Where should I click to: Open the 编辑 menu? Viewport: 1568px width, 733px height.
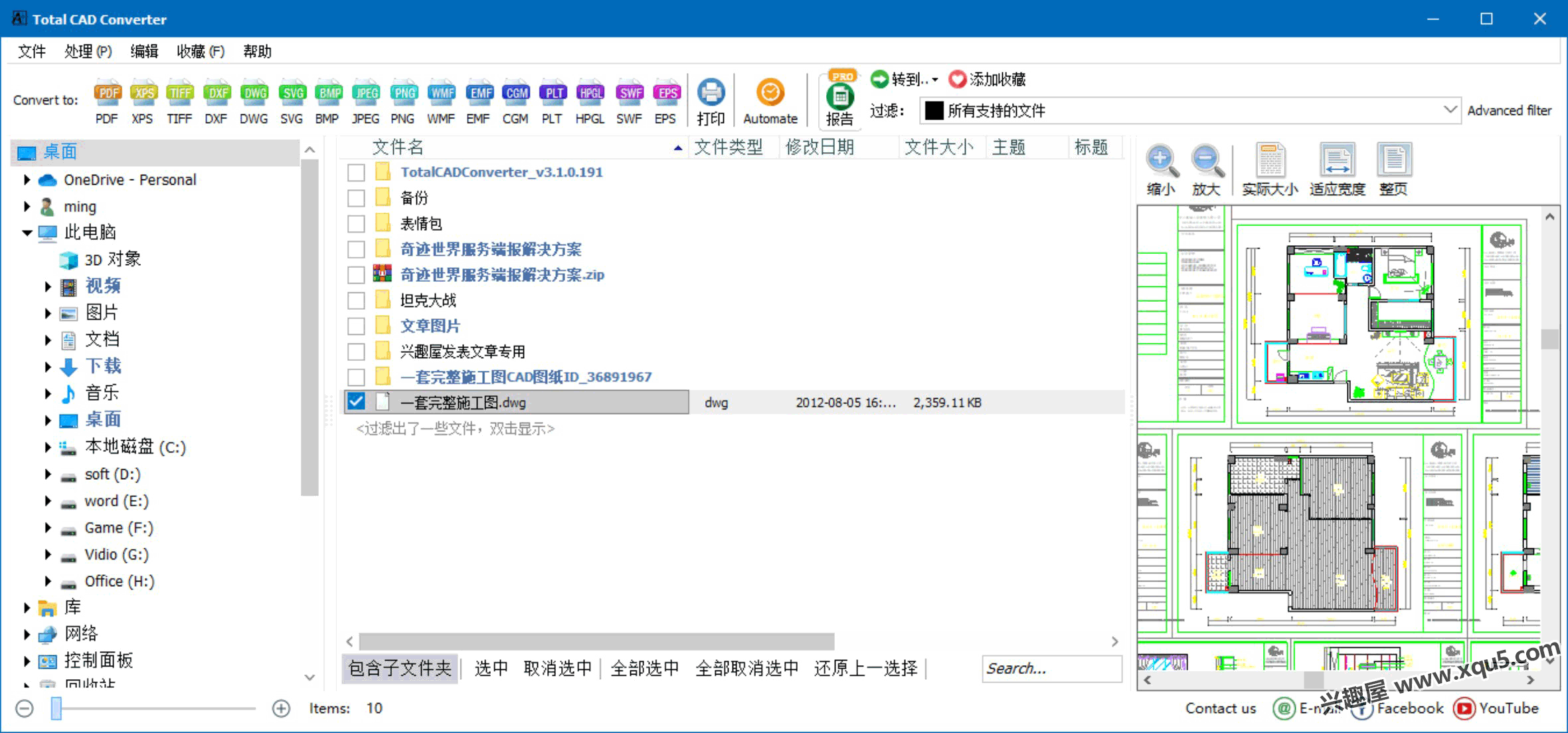pos(144,51)
